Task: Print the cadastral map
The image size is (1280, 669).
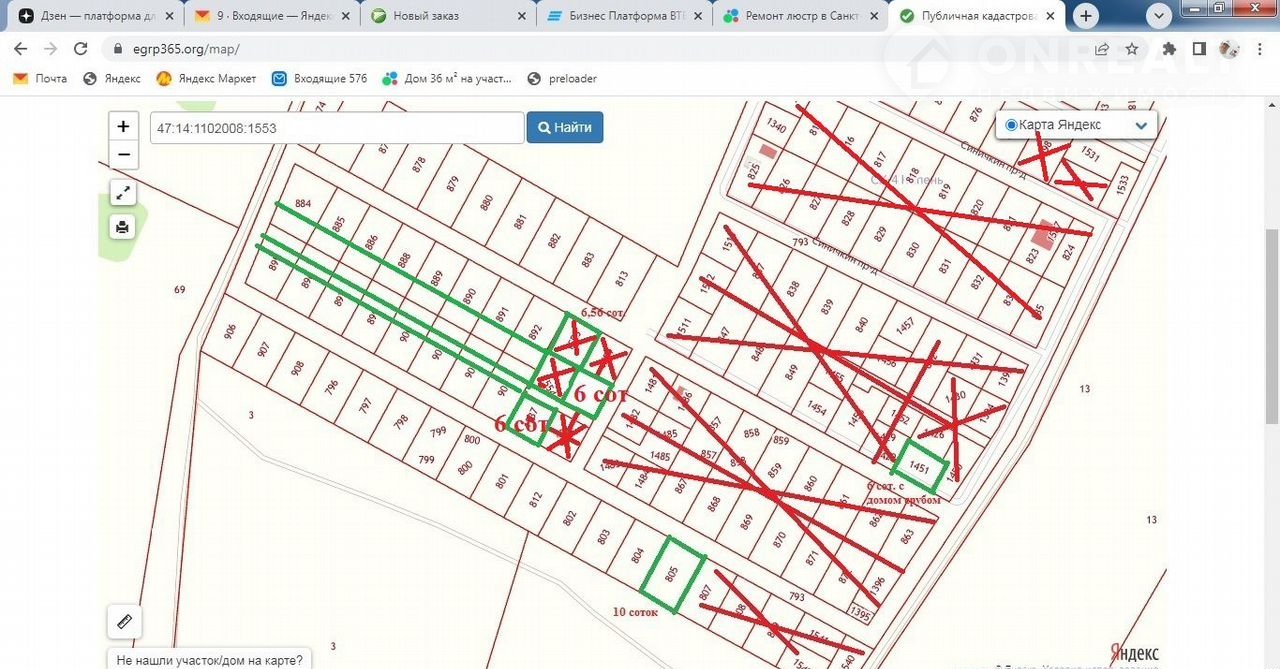Action: tap(122, 227)
